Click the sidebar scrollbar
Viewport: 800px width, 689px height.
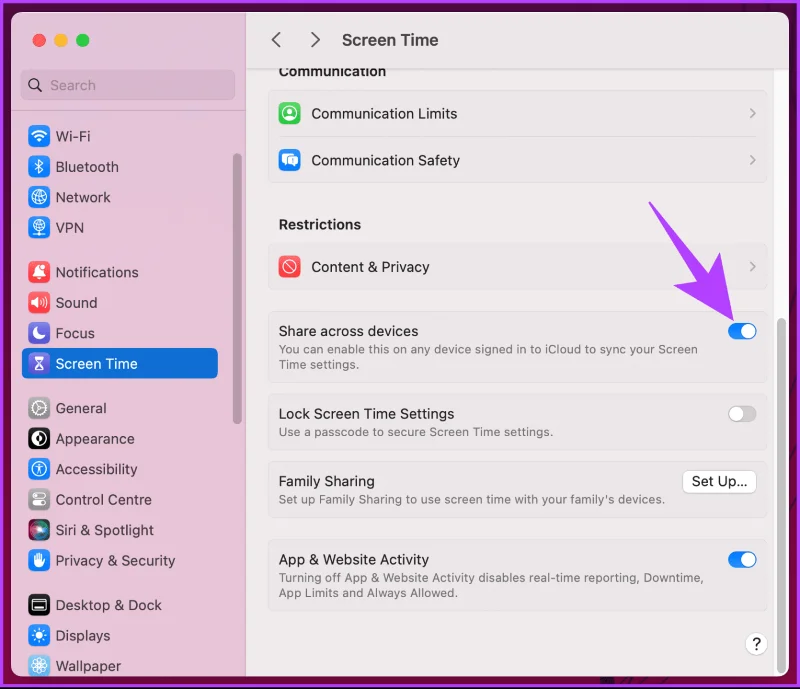[x=237, y=288]
